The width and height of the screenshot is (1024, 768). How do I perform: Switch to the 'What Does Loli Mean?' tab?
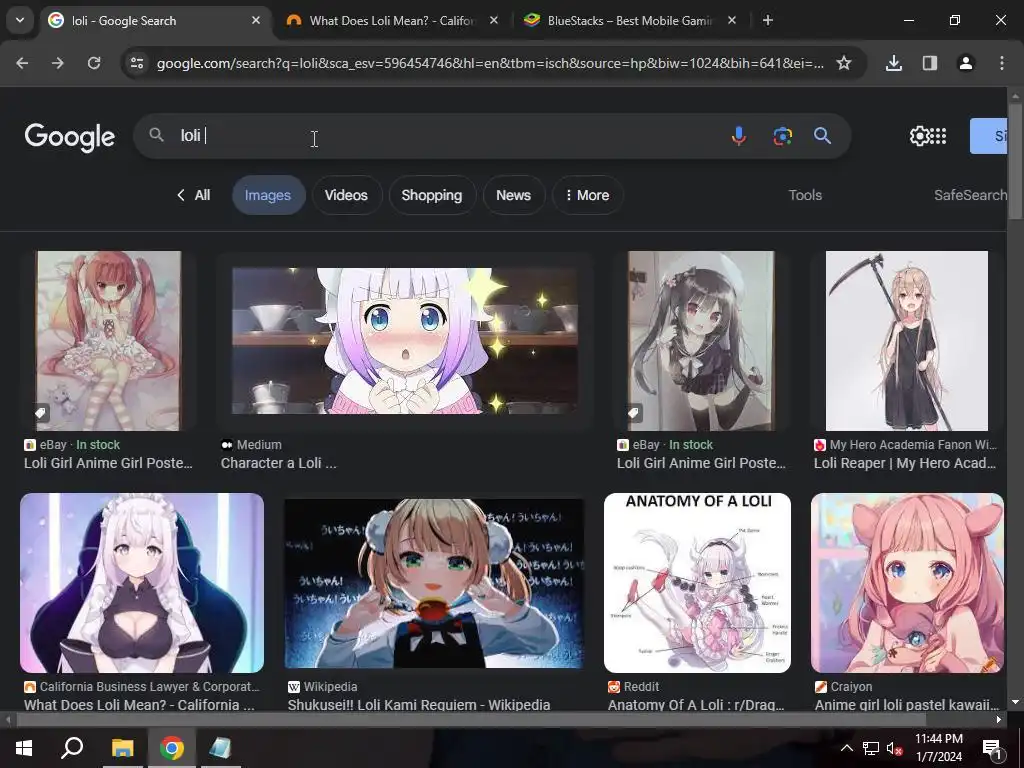392,20
